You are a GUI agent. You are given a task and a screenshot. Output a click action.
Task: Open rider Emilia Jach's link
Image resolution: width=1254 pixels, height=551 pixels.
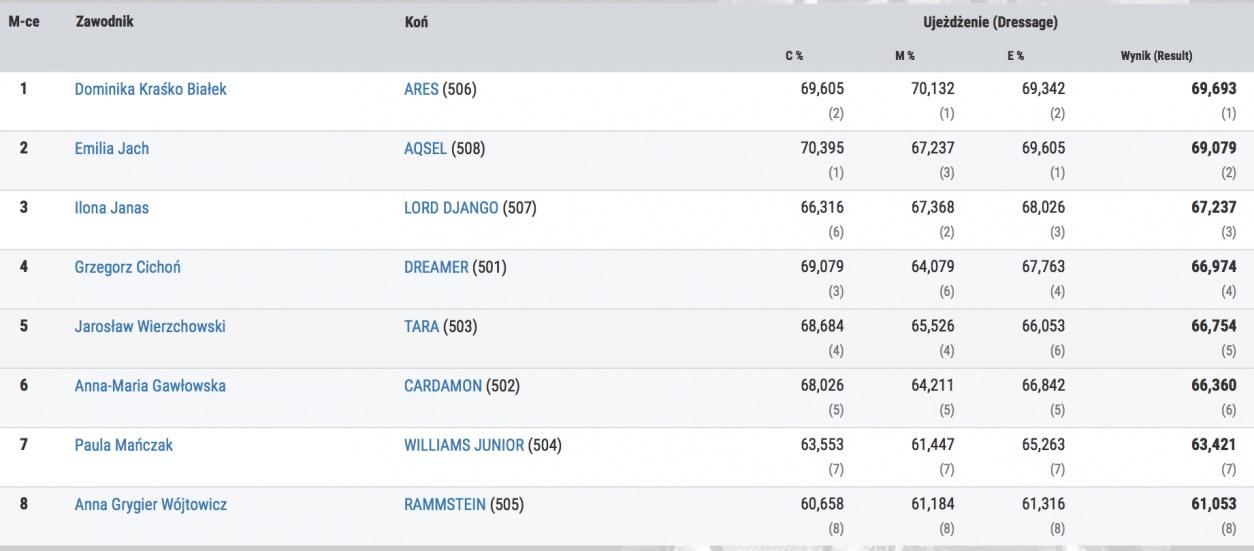click(x=112, y=148)
